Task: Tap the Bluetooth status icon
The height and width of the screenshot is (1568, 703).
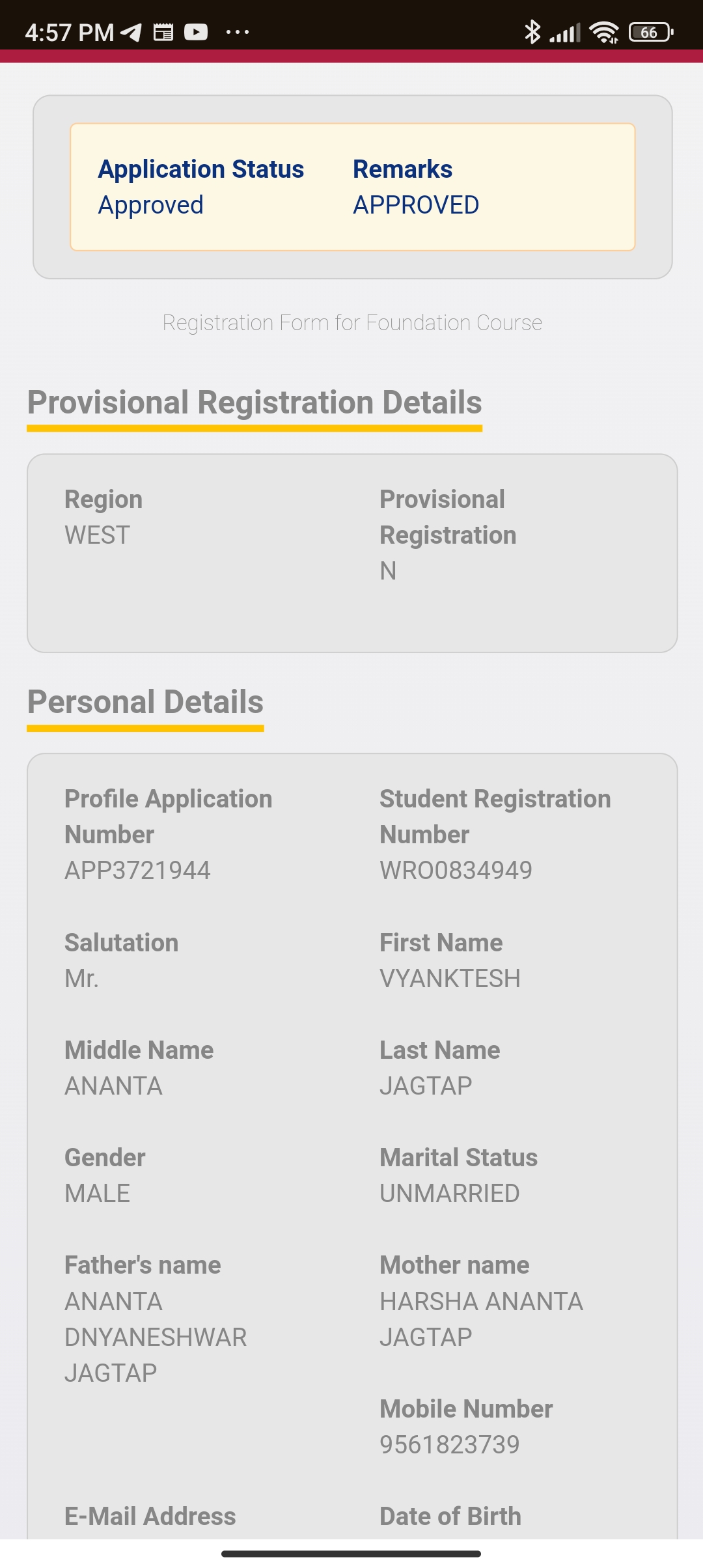Action: 532,32
